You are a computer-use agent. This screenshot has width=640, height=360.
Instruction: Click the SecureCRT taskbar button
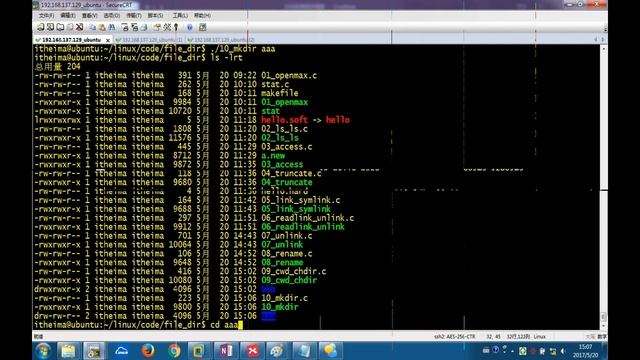coord(94,351)
